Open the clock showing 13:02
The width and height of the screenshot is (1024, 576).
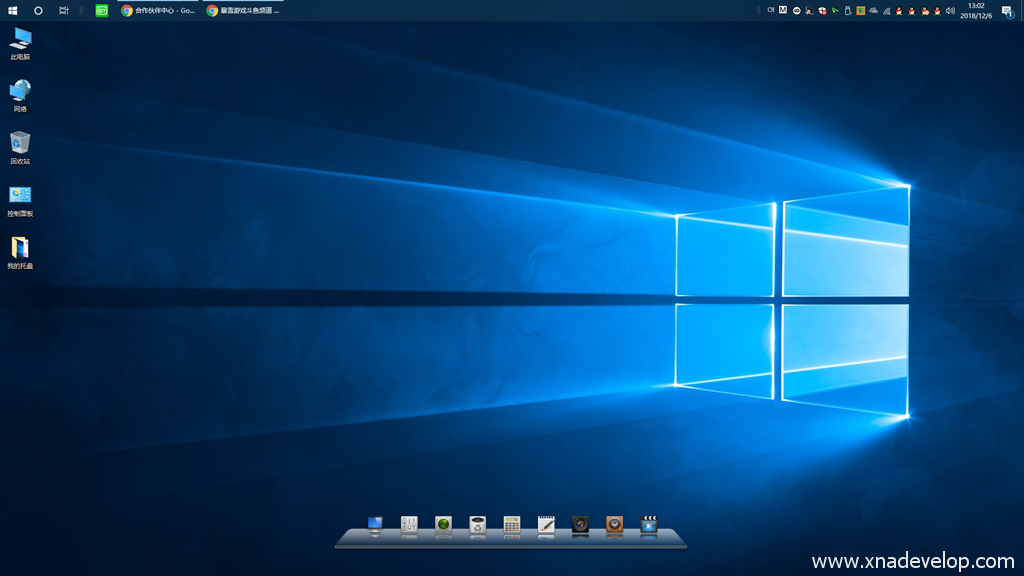tap(977, 10)
